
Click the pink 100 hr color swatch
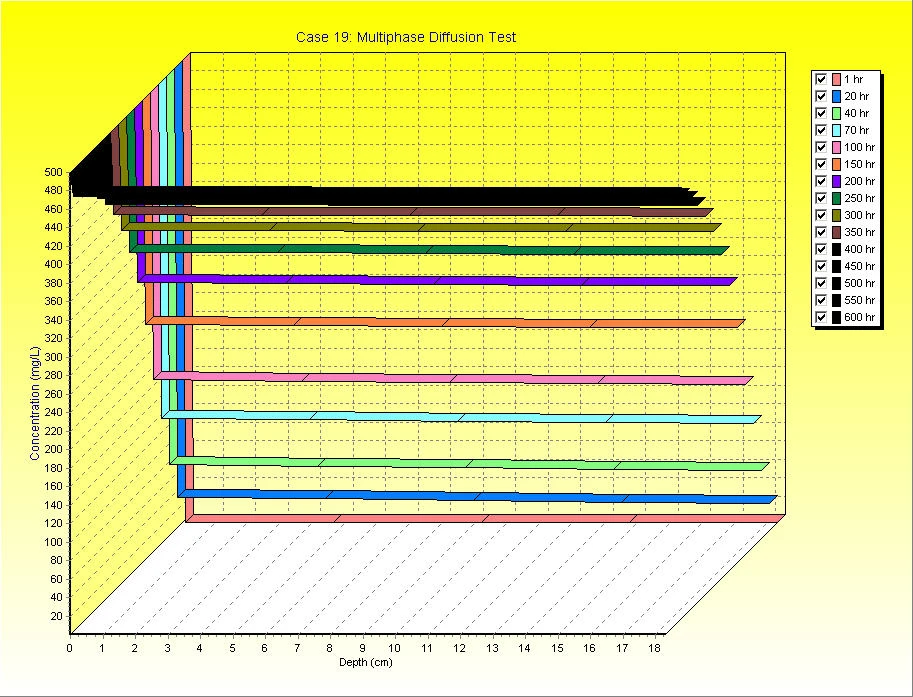click(x=836, y=147)
